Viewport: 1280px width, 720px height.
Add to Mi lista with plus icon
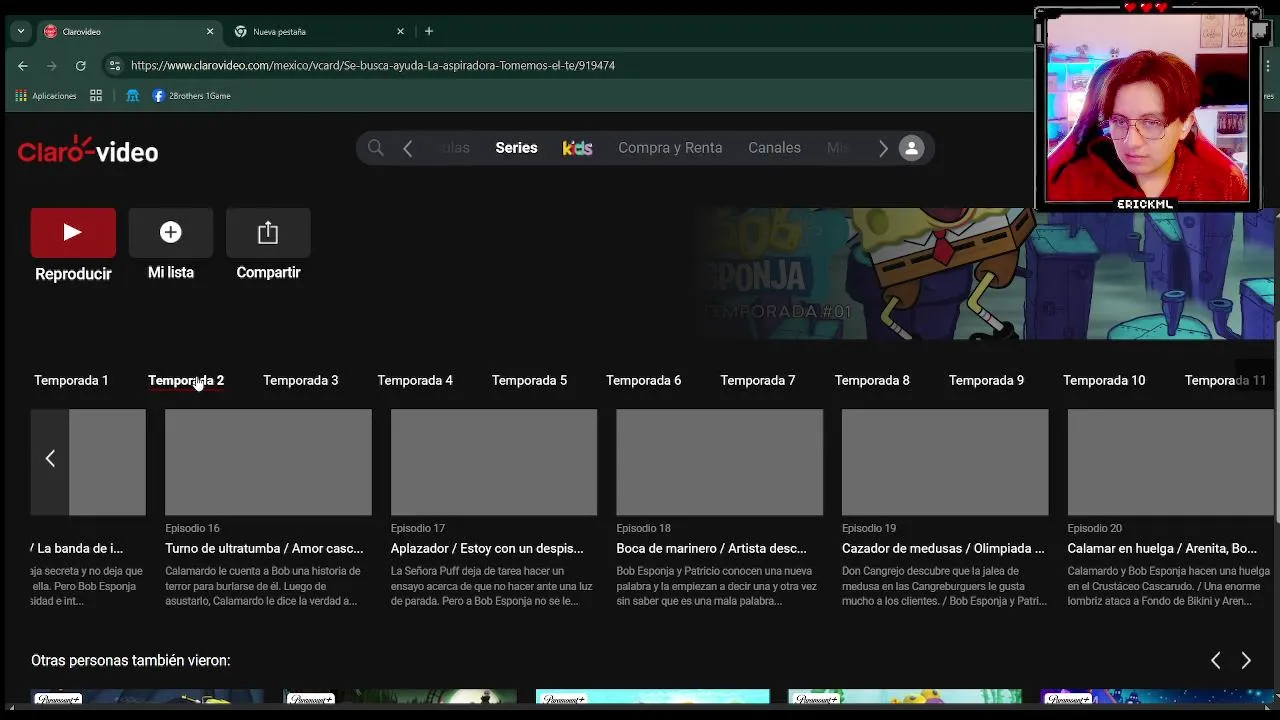click(x=171, y=233)
